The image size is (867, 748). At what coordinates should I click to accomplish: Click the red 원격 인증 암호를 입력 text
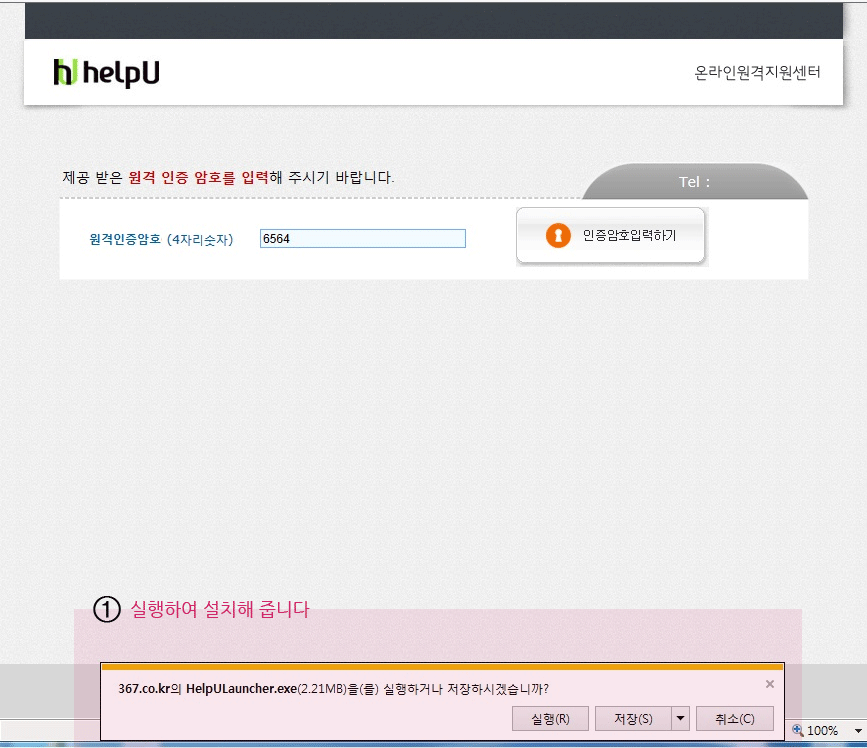click(198, 178)
